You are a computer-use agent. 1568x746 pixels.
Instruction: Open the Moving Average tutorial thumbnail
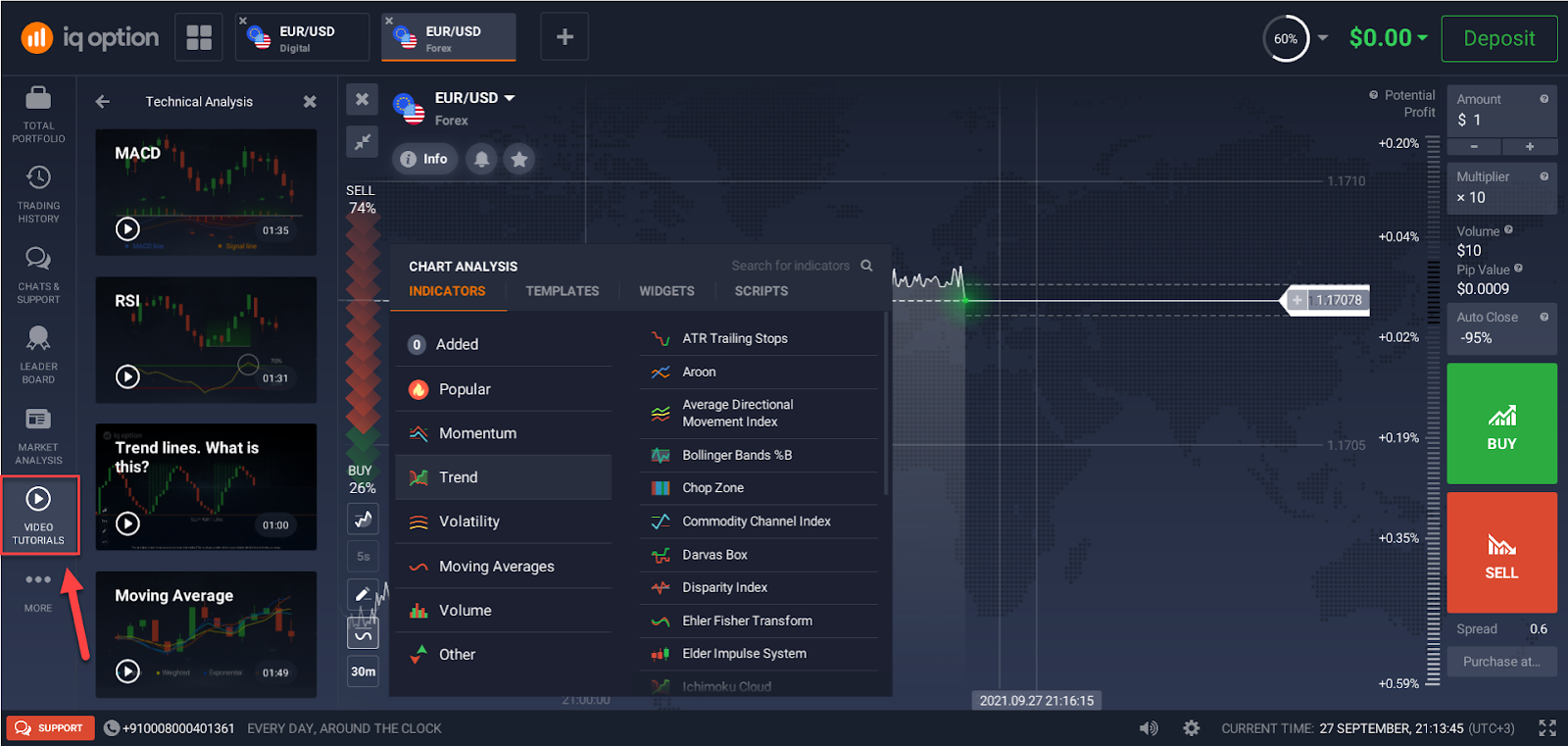click(x=206, y=634)
